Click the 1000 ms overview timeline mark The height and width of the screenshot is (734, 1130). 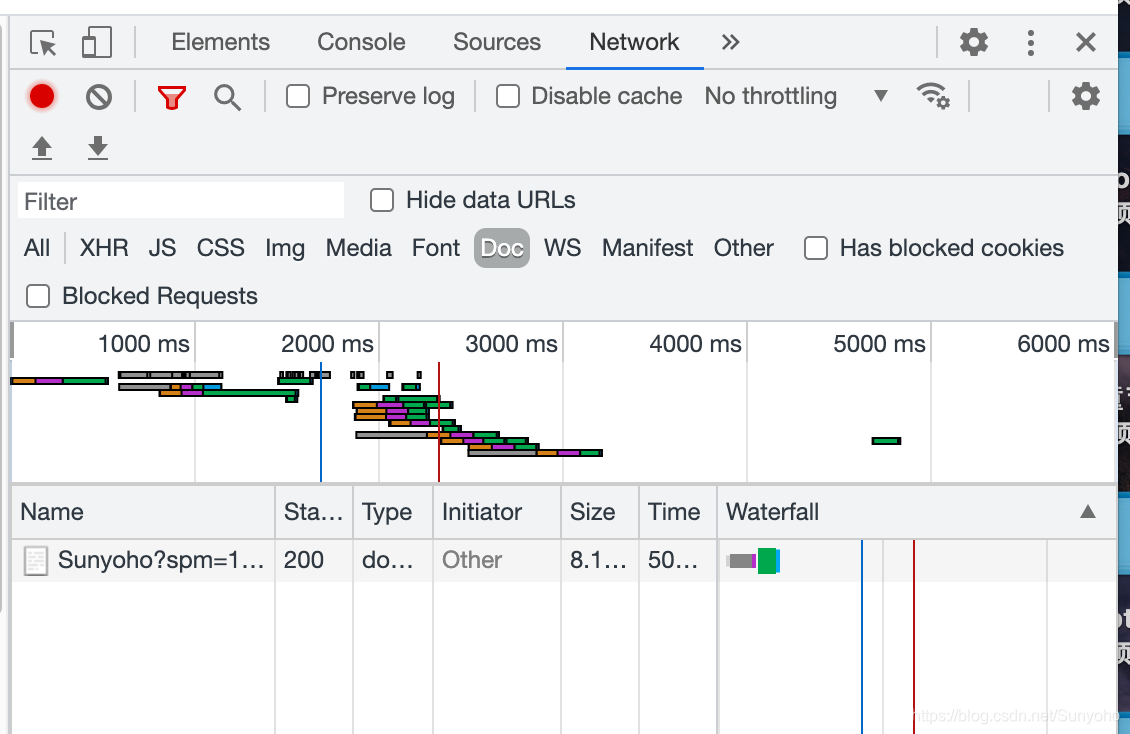(143, 344)
